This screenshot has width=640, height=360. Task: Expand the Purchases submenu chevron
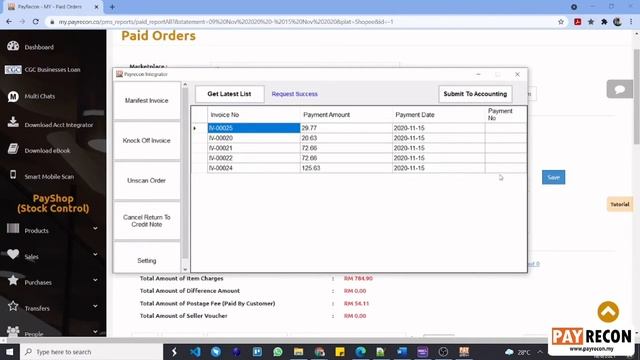[x=95, y=280]
